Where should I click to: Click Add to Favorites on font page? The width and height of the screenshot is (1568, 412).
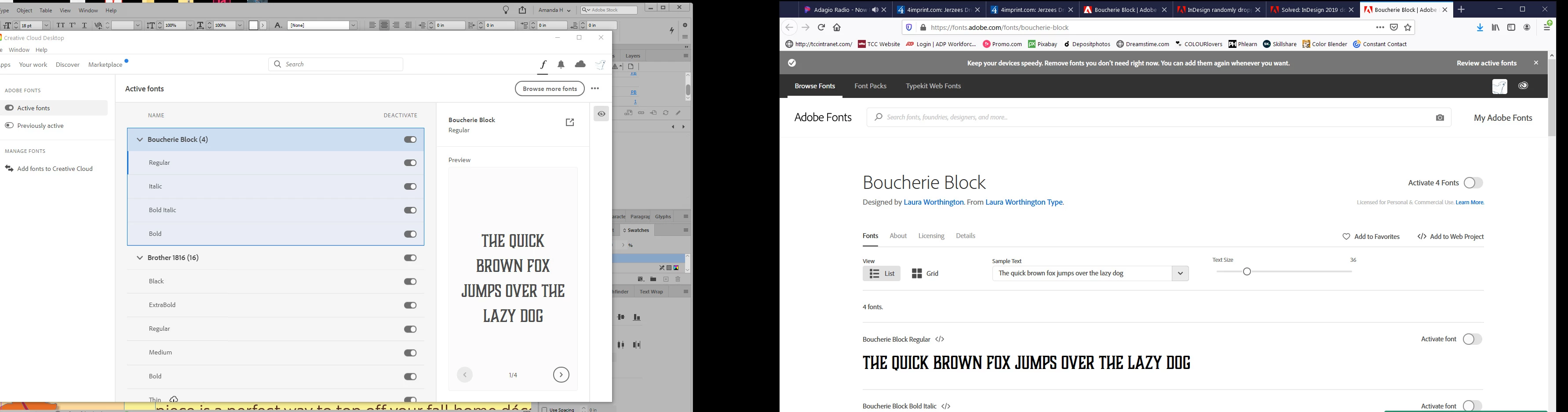1371,237
